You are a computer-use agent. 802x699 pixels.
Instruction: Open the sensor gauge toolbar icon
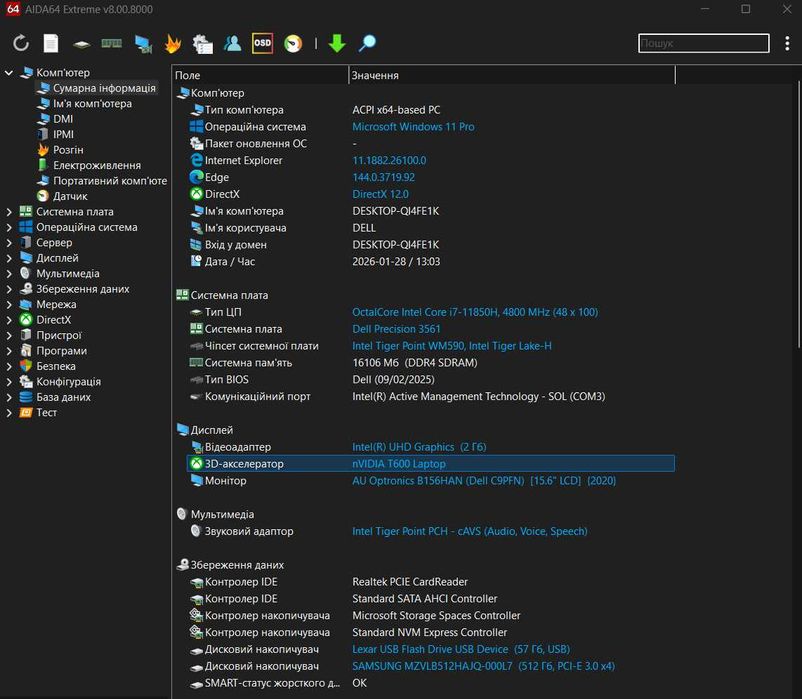tap(293, 44)
